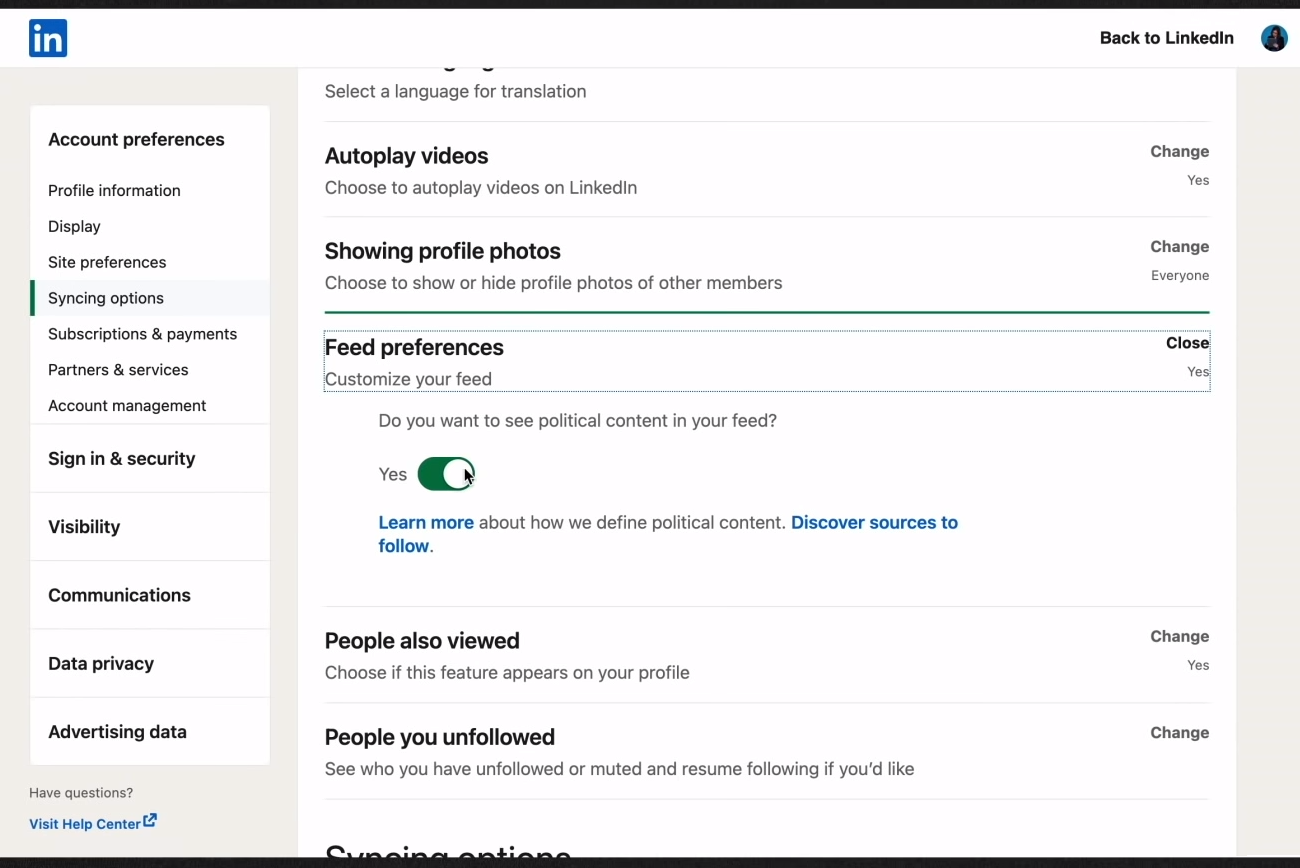
Task: Expand the Sign in & security section
Action: pyautogui.click(x=122, y=459)
